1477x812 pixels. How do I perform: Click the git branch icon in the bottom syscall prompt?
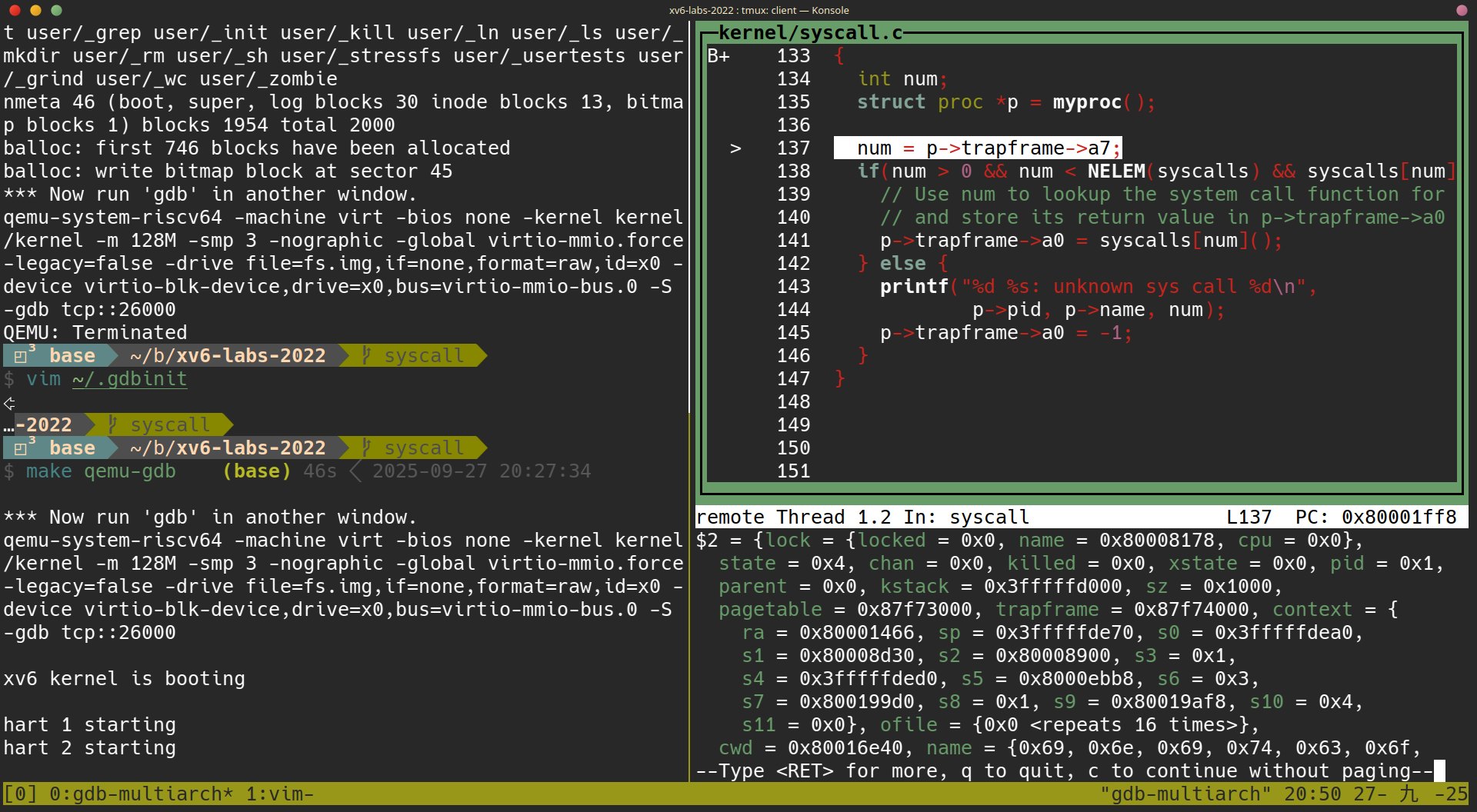(367, 448)
